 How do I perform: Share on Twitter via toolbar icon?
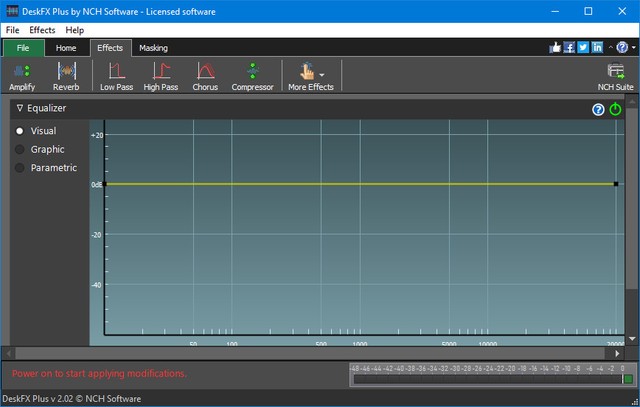point(583,47)
